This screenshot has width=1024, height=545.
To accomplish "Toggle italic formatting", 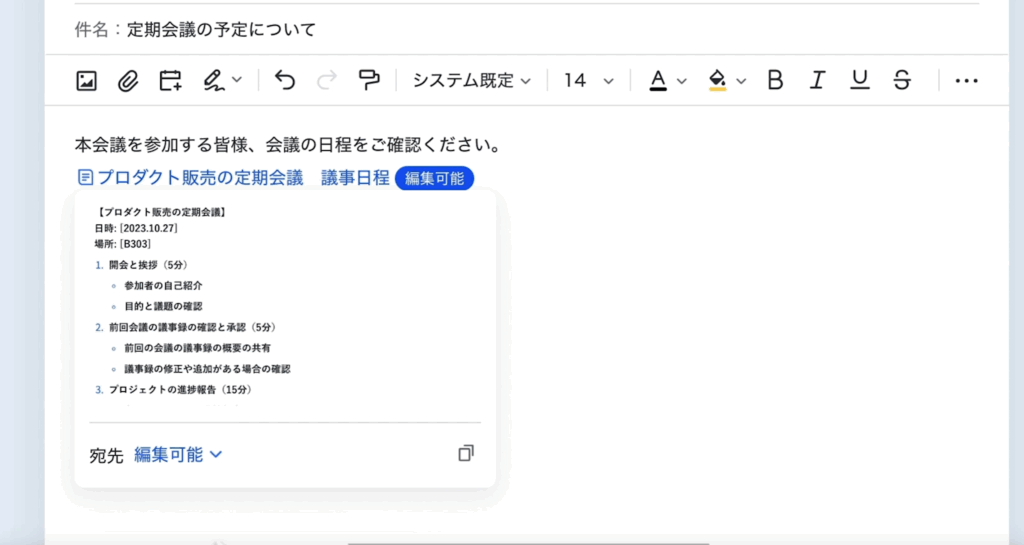I will click(817, 81).
